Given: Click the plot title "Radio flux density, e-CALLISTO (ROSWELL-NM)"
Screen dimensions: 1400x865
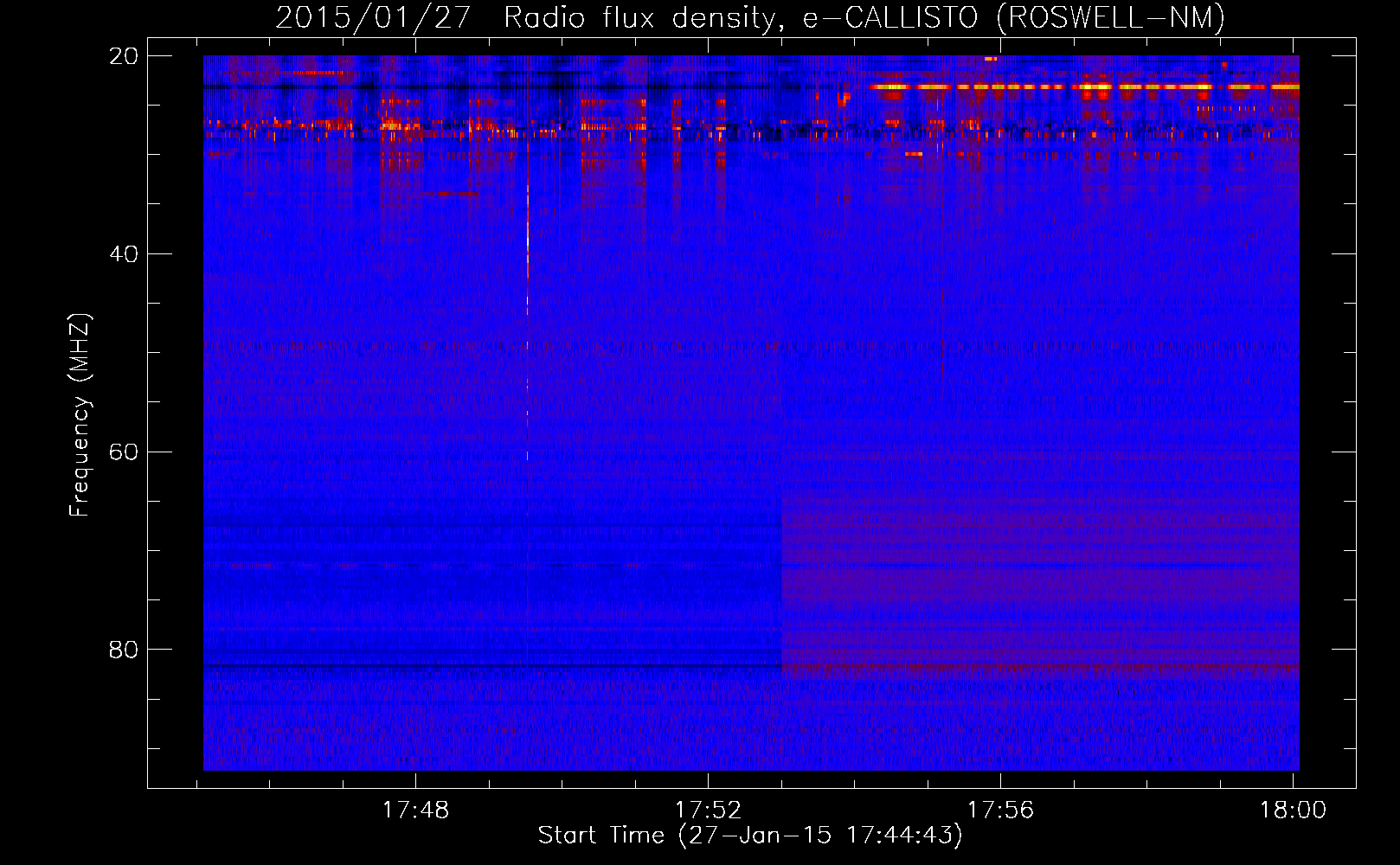Looking at the screenshot, I should pyautogui.click(x=864, y=18).
